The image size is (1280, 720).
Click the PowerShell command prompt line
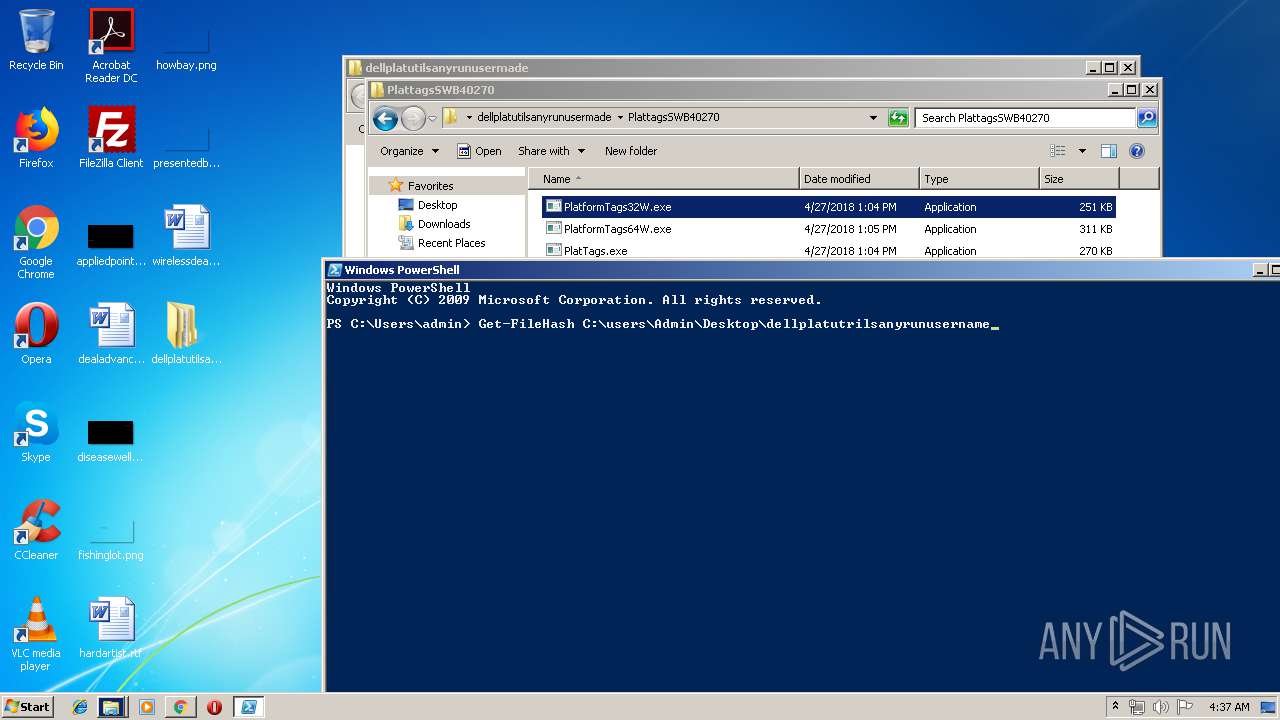tap(662, 324)
